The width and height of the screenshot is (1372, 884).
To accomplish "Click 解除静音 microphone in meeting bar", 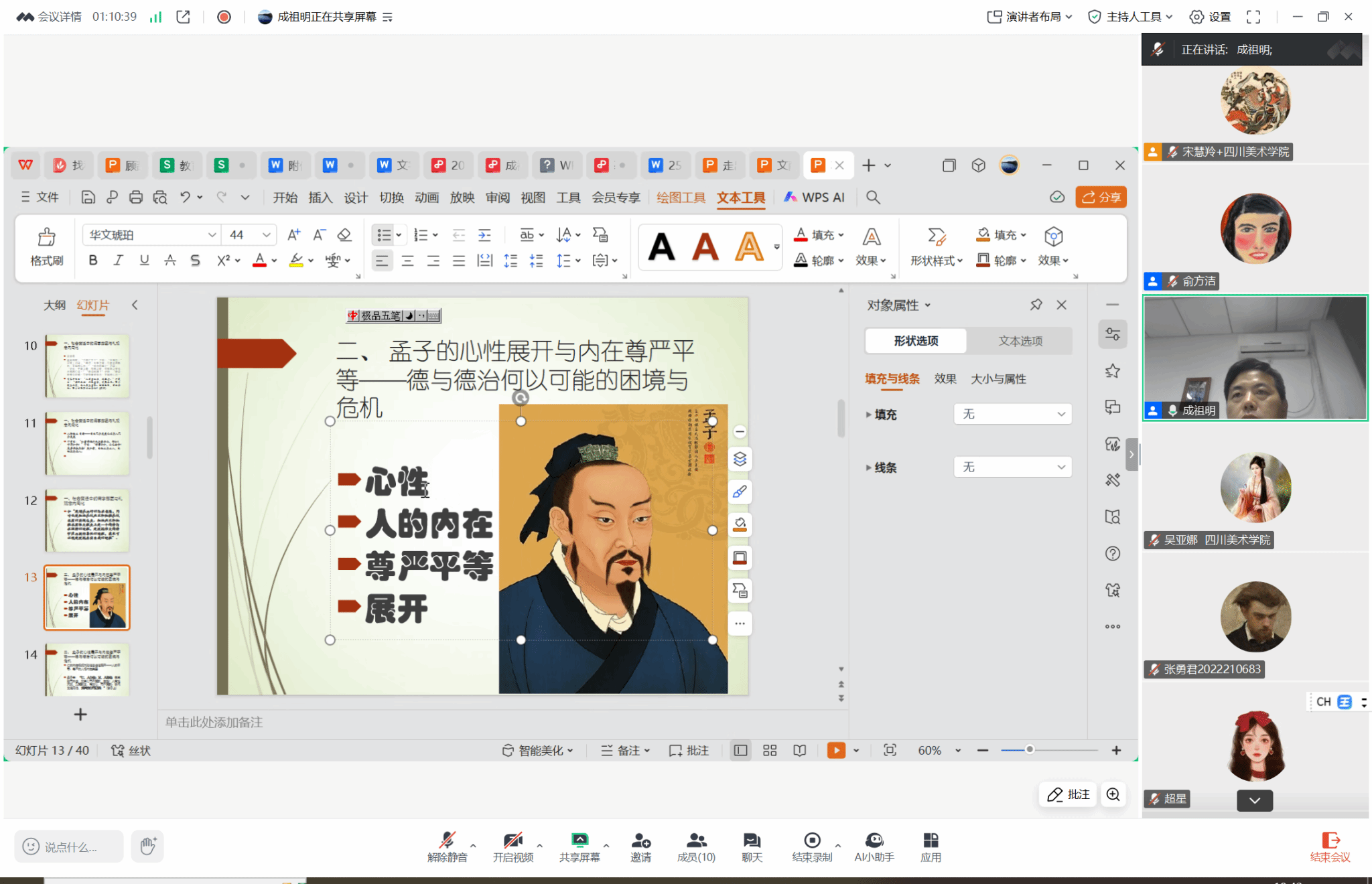I will coord(448,846).
